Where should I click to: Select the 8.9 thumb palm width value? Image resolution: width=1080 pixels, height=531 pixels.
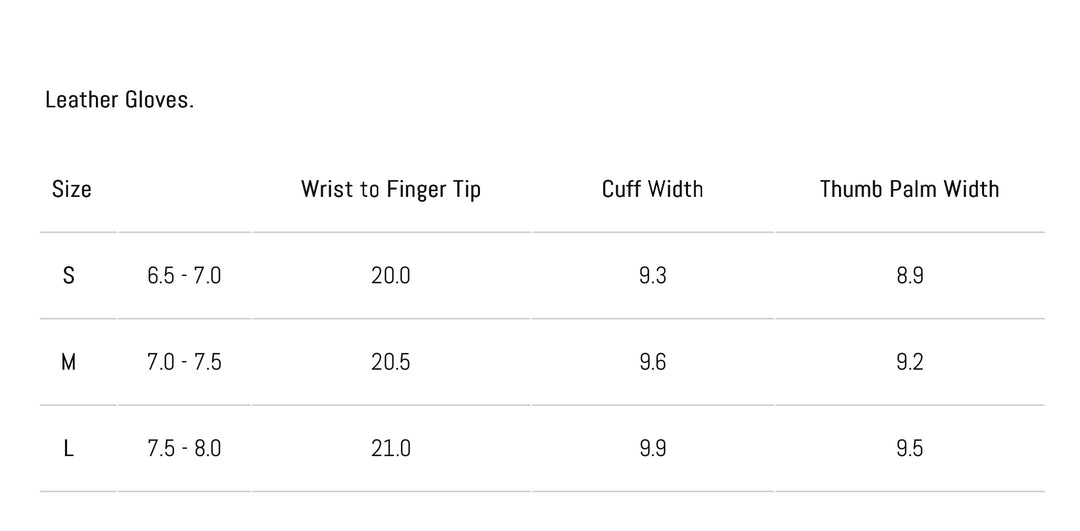(909, 276)
